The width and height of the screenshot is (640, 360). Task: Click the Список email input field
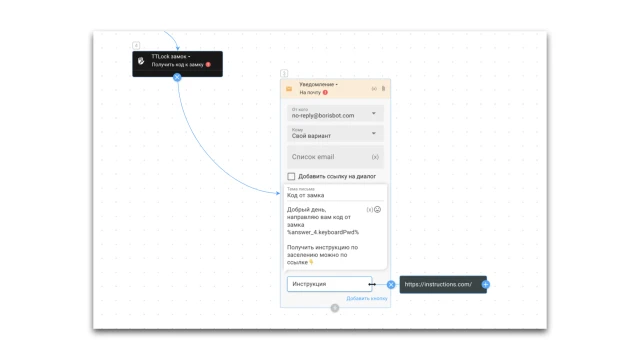tap(335, 157)
